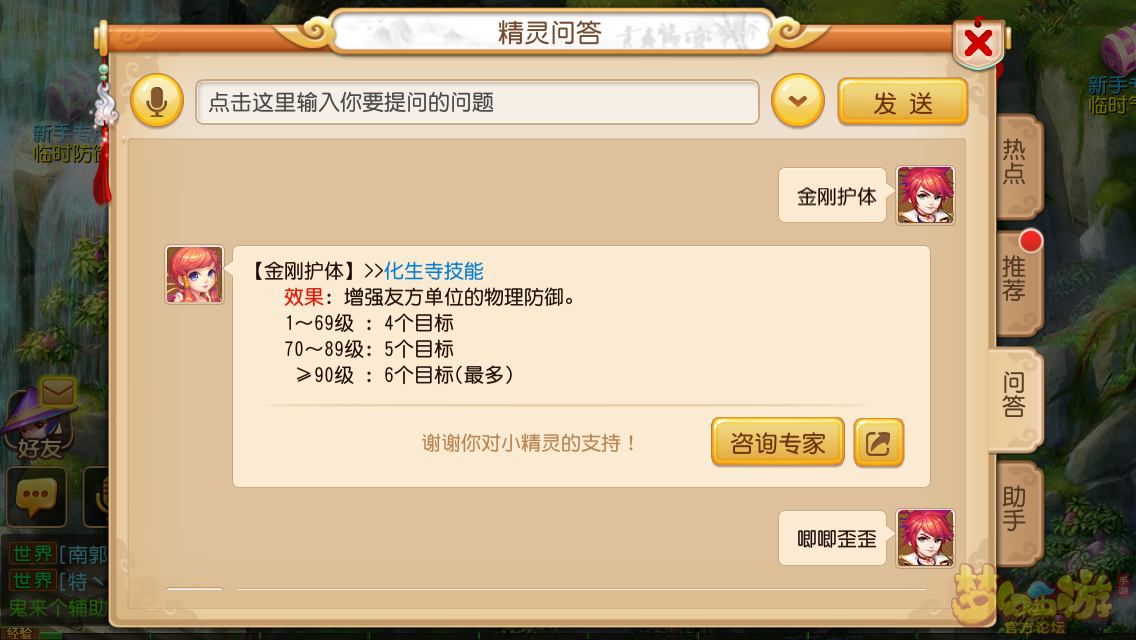Viewport: 1136px width, 640px height.
Task: Select the 问答 tab
Action: click(x=1014, y=396)
